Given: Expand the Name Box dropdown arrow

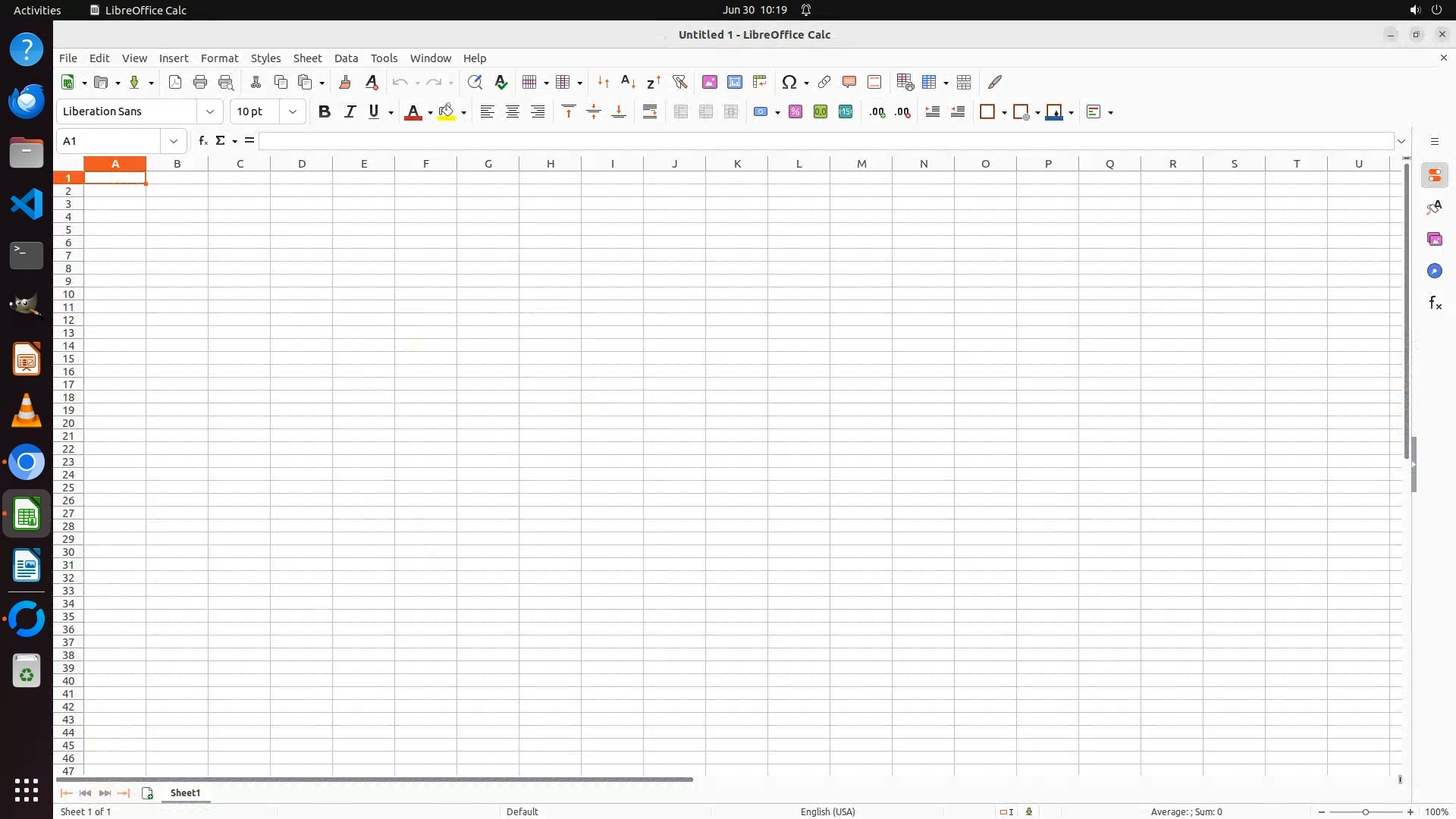Looking at the screenshot, I should point(174,141).
